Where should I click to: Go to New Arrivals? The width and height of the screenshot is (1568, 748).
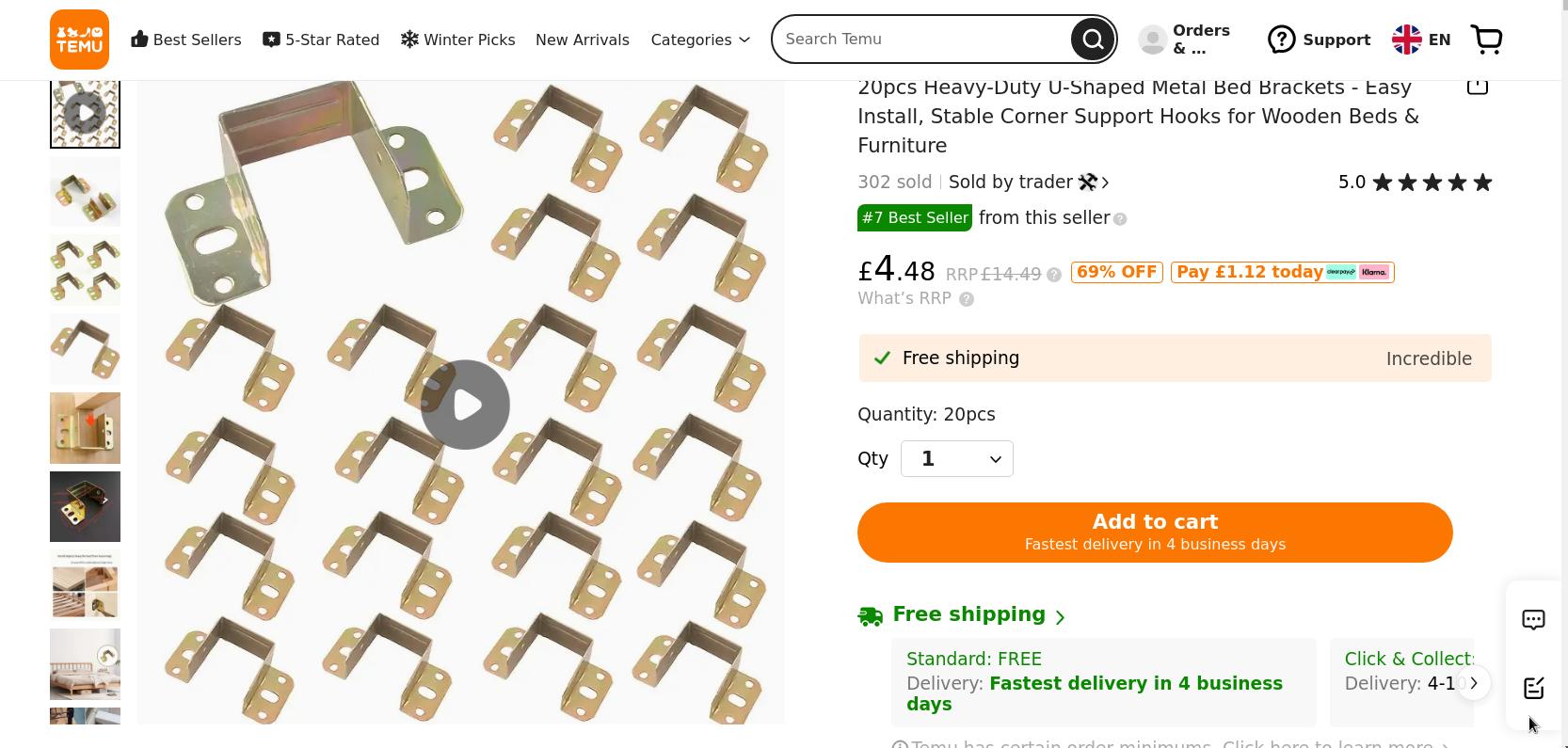[582, 40]
